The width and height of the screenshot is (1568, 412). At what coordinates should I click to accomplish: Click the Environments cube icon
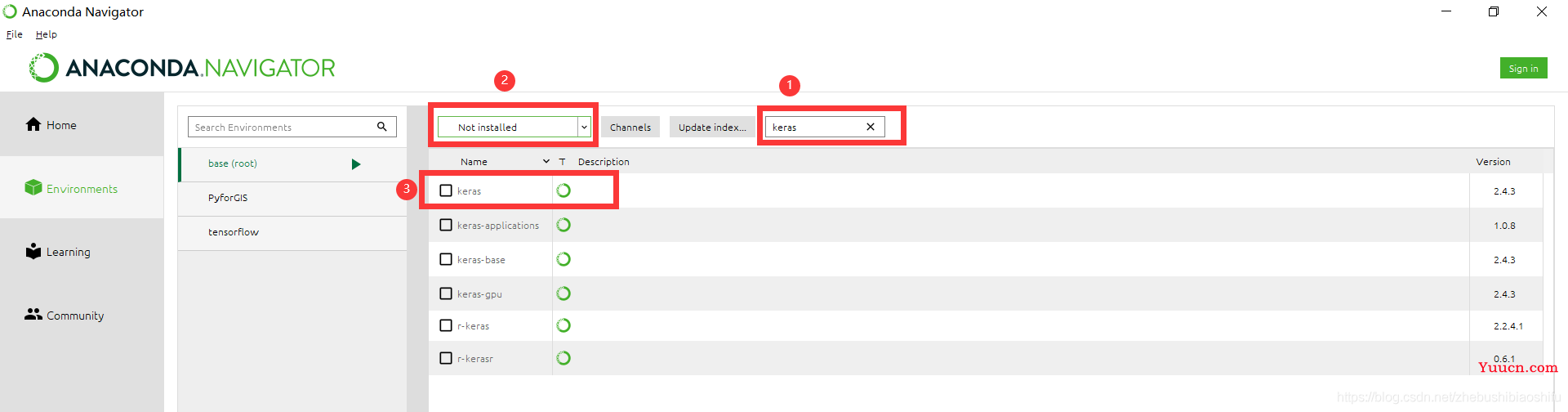pos(33,187)
